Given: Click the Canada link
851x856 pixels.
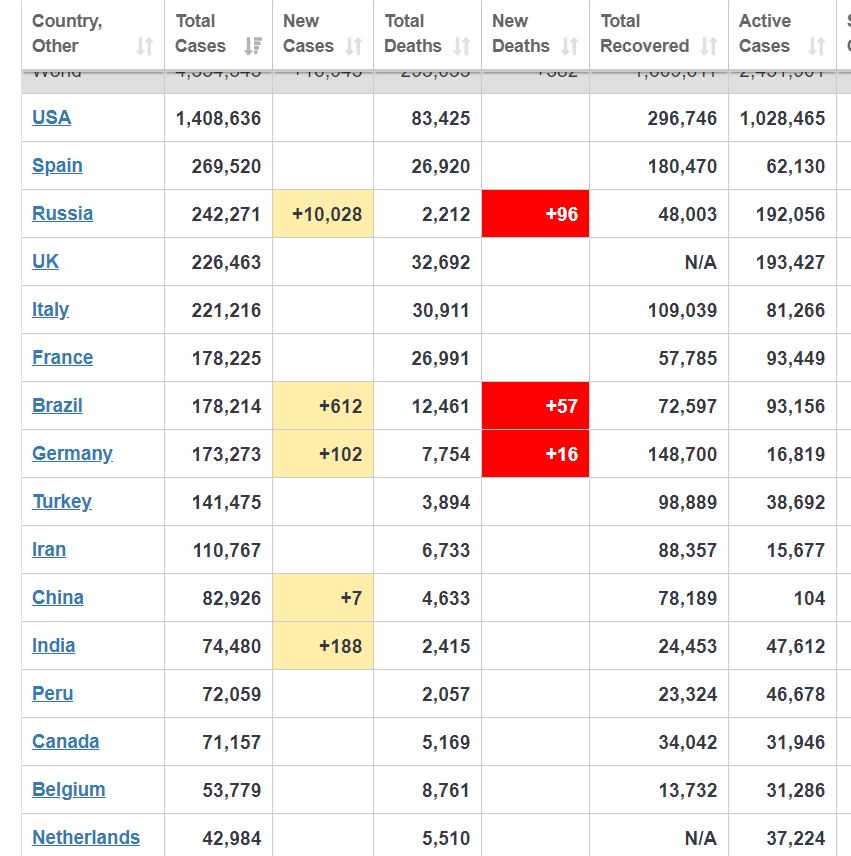Looking at the screenshot, I should point(65,741).
